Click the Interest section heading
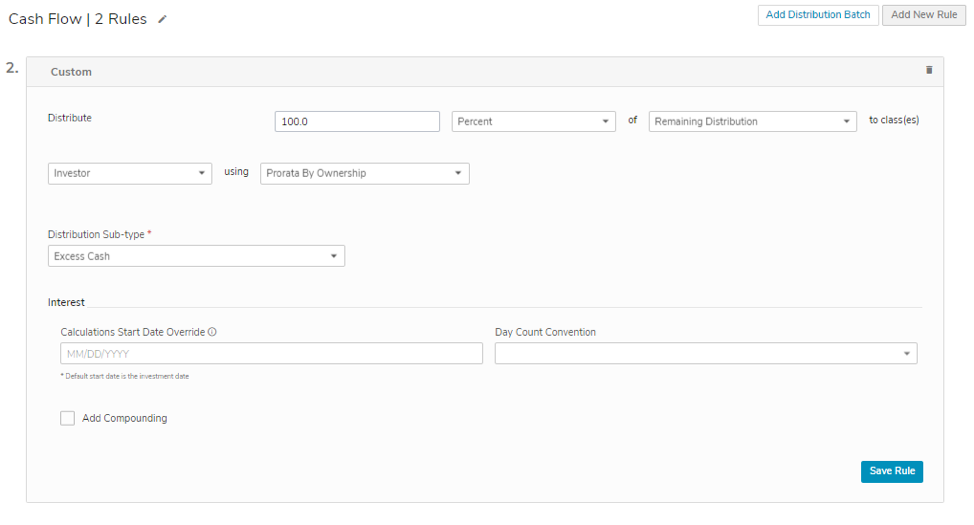 (66, 302)
